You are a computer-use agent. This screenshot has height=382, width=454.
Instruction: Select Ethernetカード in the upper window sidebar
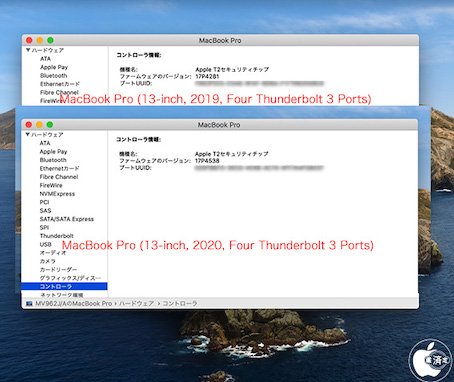coord(60,84)
